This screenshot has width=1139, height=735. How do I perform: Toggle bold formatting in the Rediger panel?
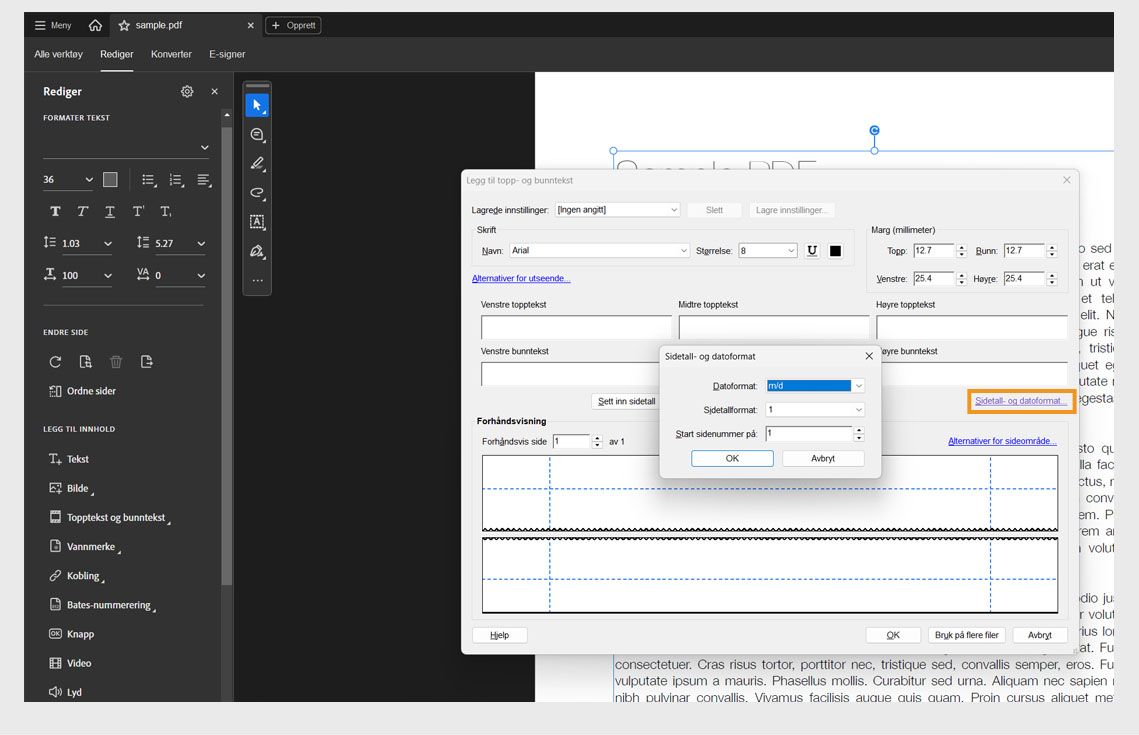[55, 212]
